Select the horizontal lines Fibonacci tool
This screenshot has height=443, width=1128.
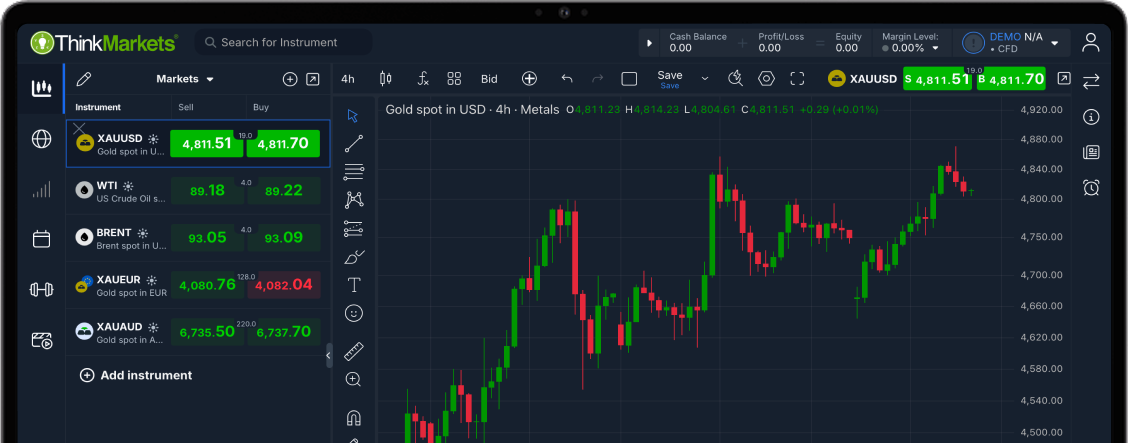tap(354, 172)
